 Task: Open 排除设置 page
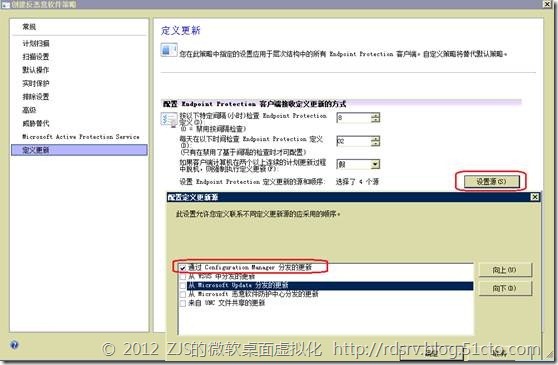(x=36, y=96)
